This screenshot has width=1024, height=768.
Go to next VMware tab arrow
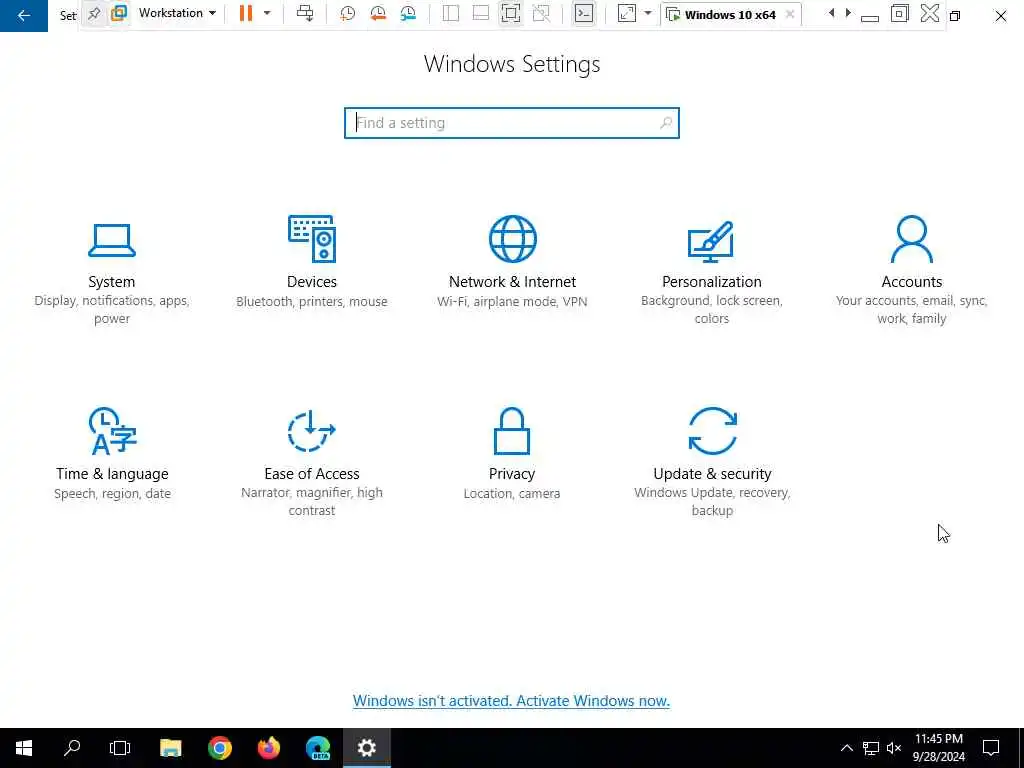pyautogui.click(x=848, y=13)
